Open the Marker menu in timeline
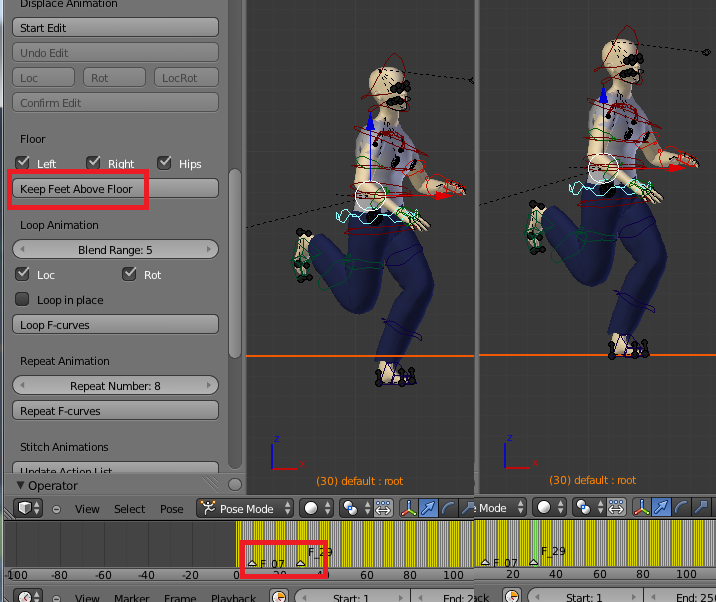Screen dimensions: 716x602 point(132,597)
